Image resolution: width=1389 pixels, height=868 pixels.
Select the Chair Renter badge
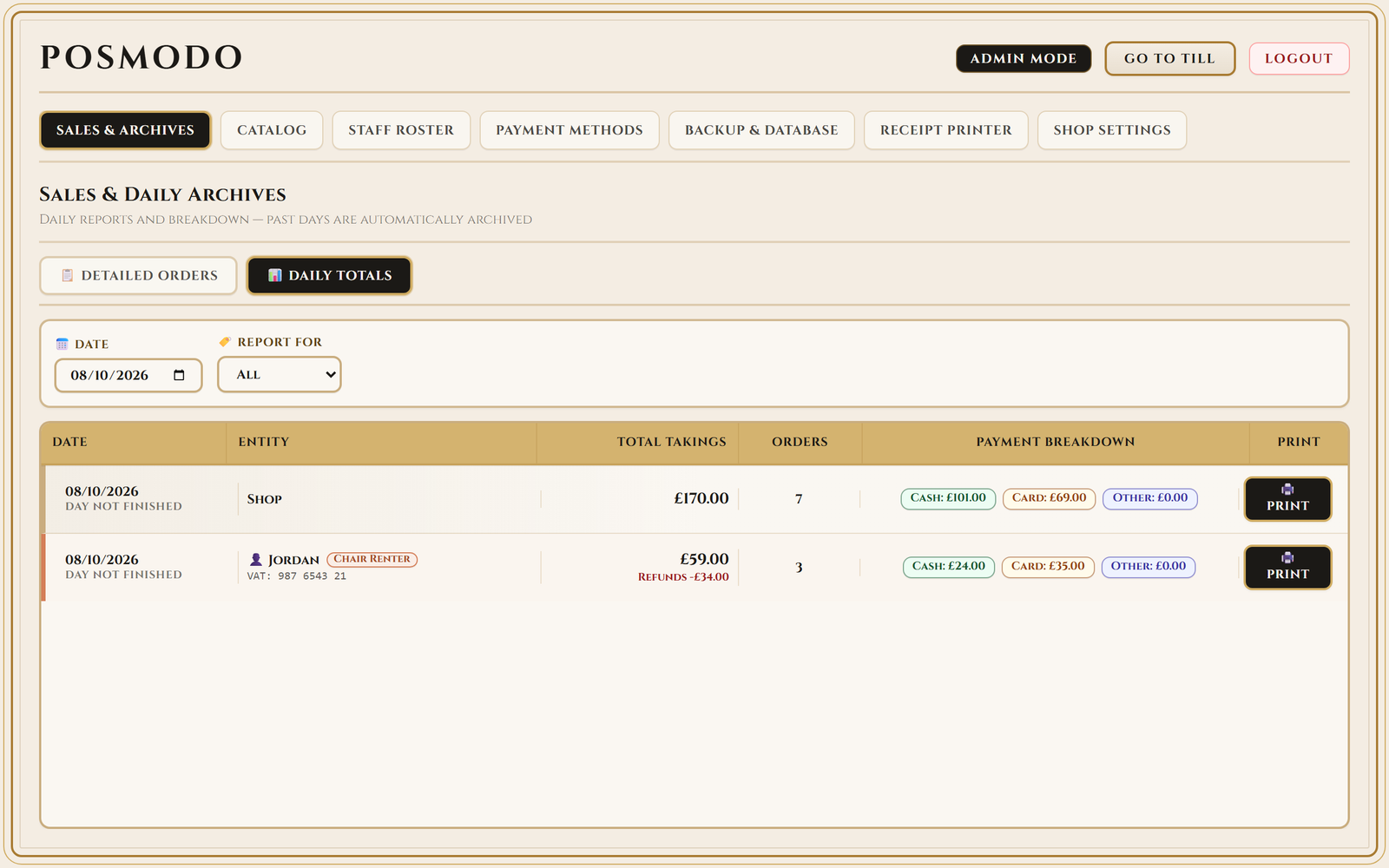(x=372, y=559)
